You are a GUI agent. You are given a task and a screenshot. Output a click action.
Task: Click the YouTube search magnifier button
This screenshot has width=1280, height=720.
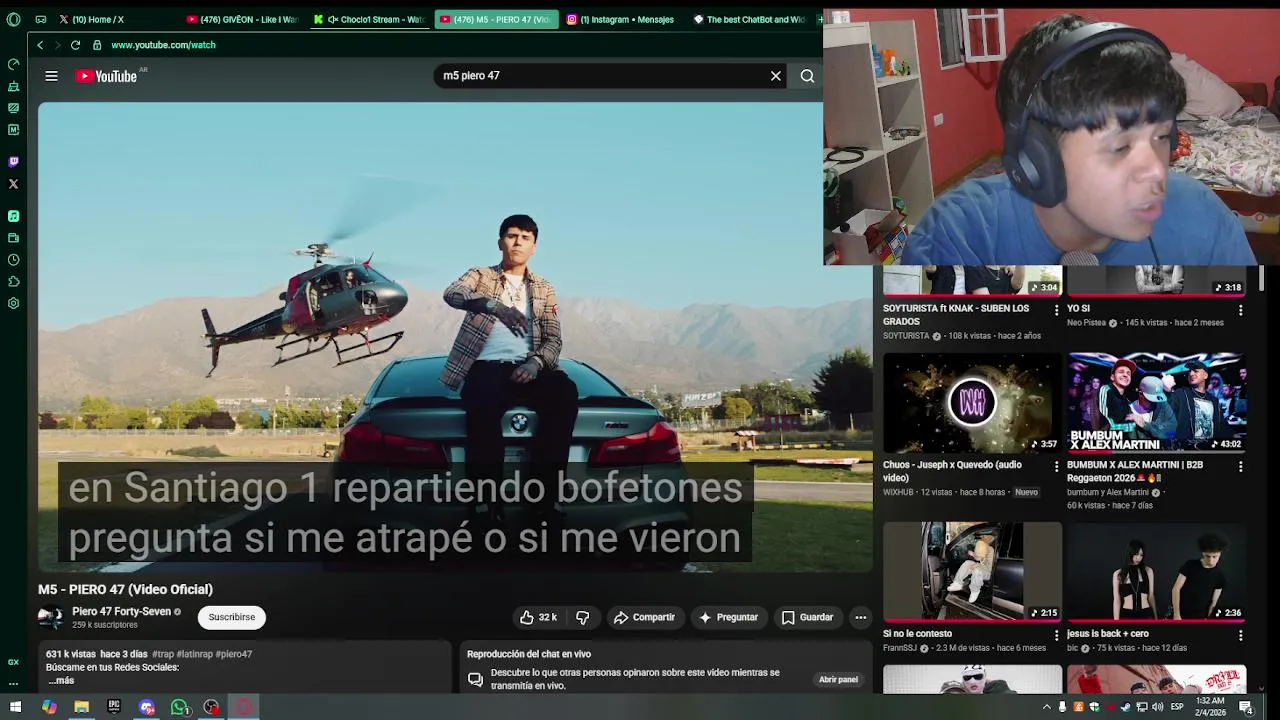click(807, 76)
